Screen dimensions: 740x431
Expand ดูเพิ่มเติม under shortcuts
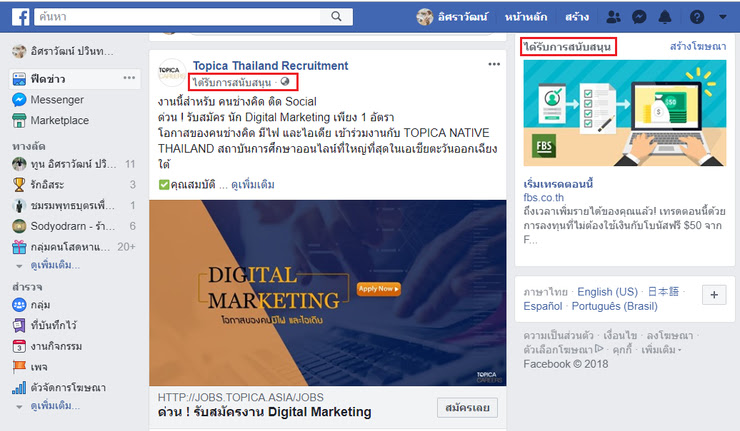(x=55, y=265)
